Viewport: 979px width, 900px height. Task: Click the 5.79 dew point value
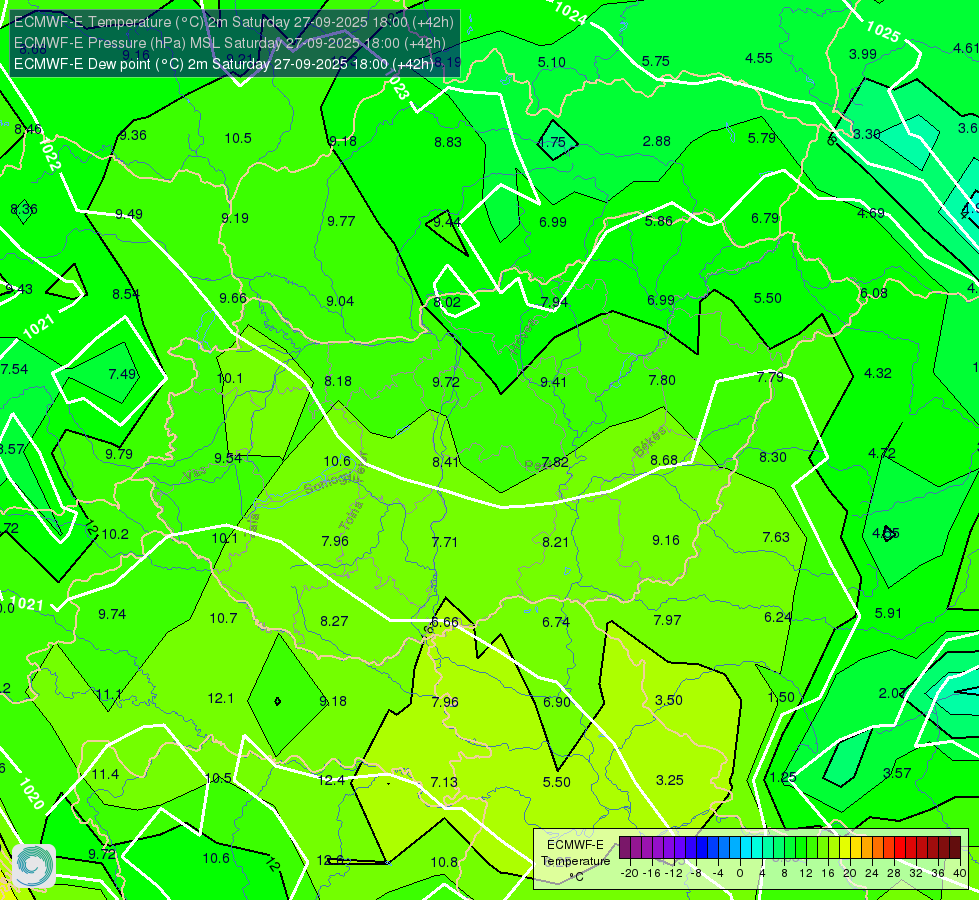(x=762, y=137)
